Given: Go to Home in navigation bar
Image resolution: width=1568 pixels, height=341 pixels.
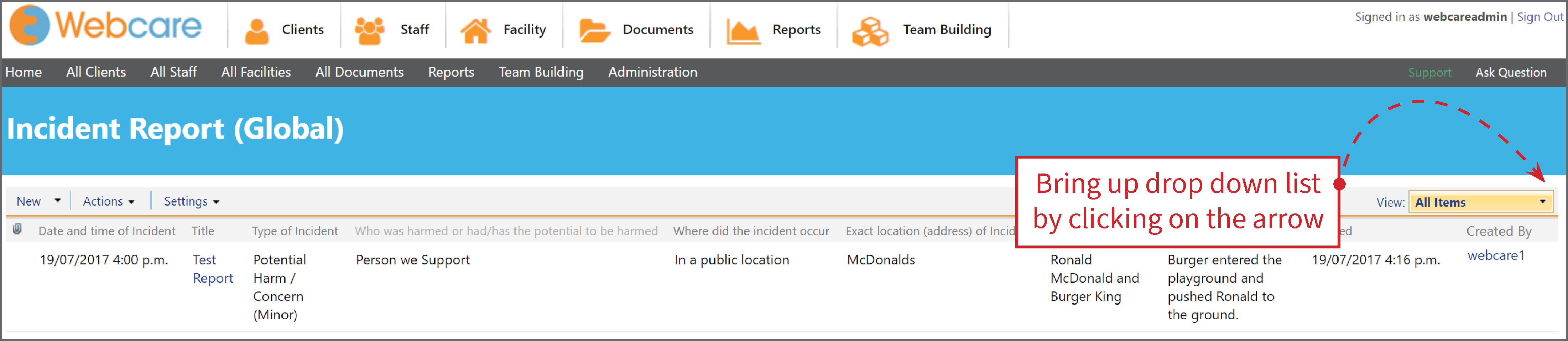Looking at the screenshot, I should click(24, 72).
